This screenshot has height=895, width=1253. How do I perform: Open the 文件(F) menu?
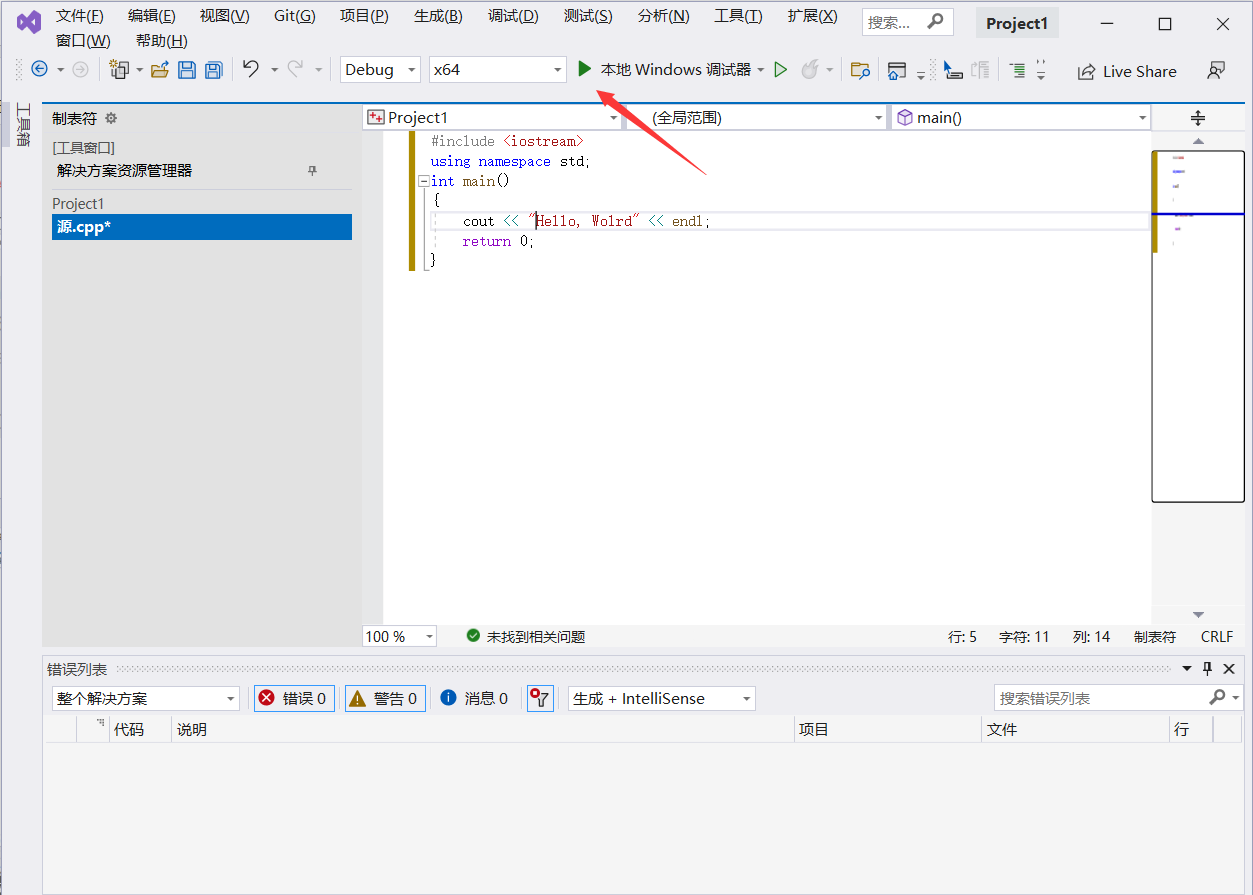point(80,16)
